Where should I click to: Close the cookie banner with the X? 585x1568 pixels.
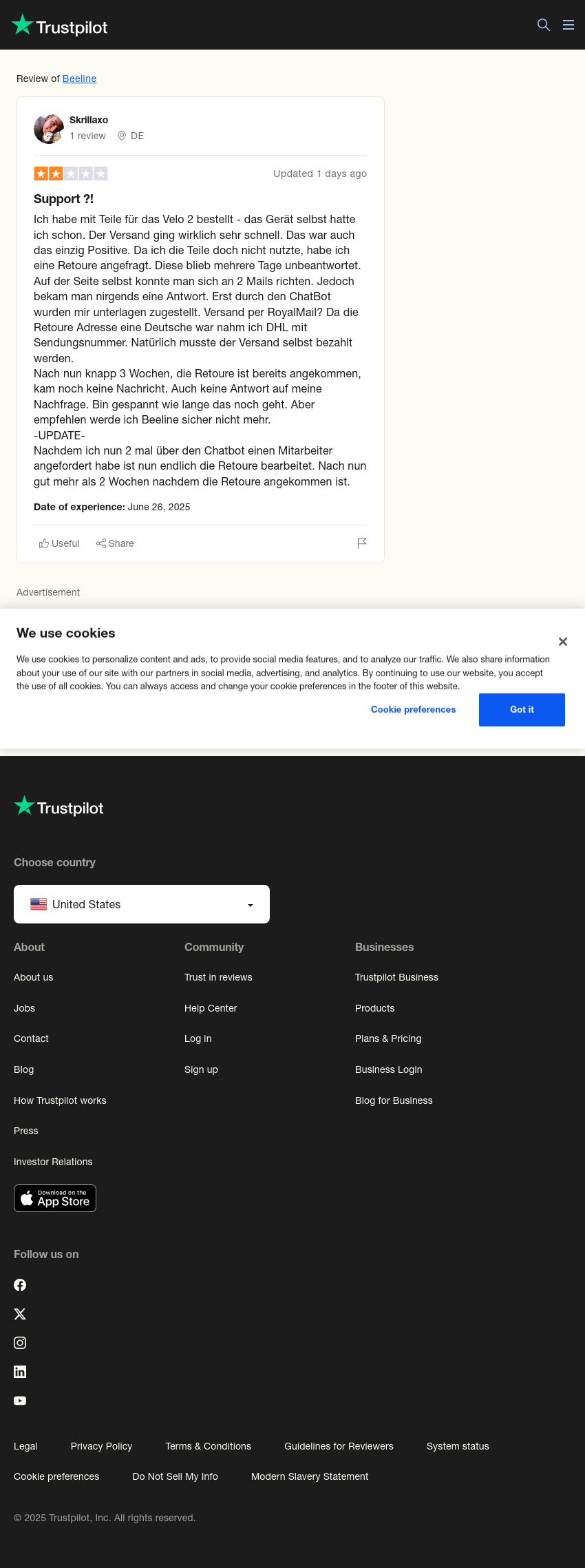563,642
